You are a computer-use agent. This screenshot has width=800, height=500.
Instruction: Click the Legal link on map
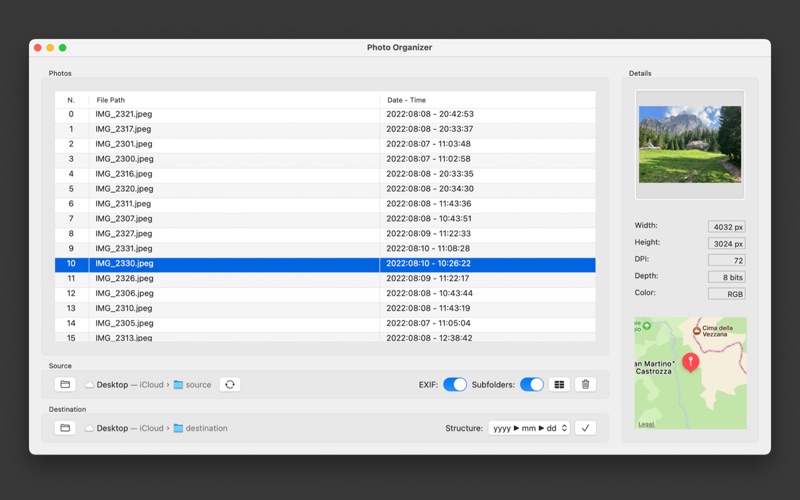(646, 424)
